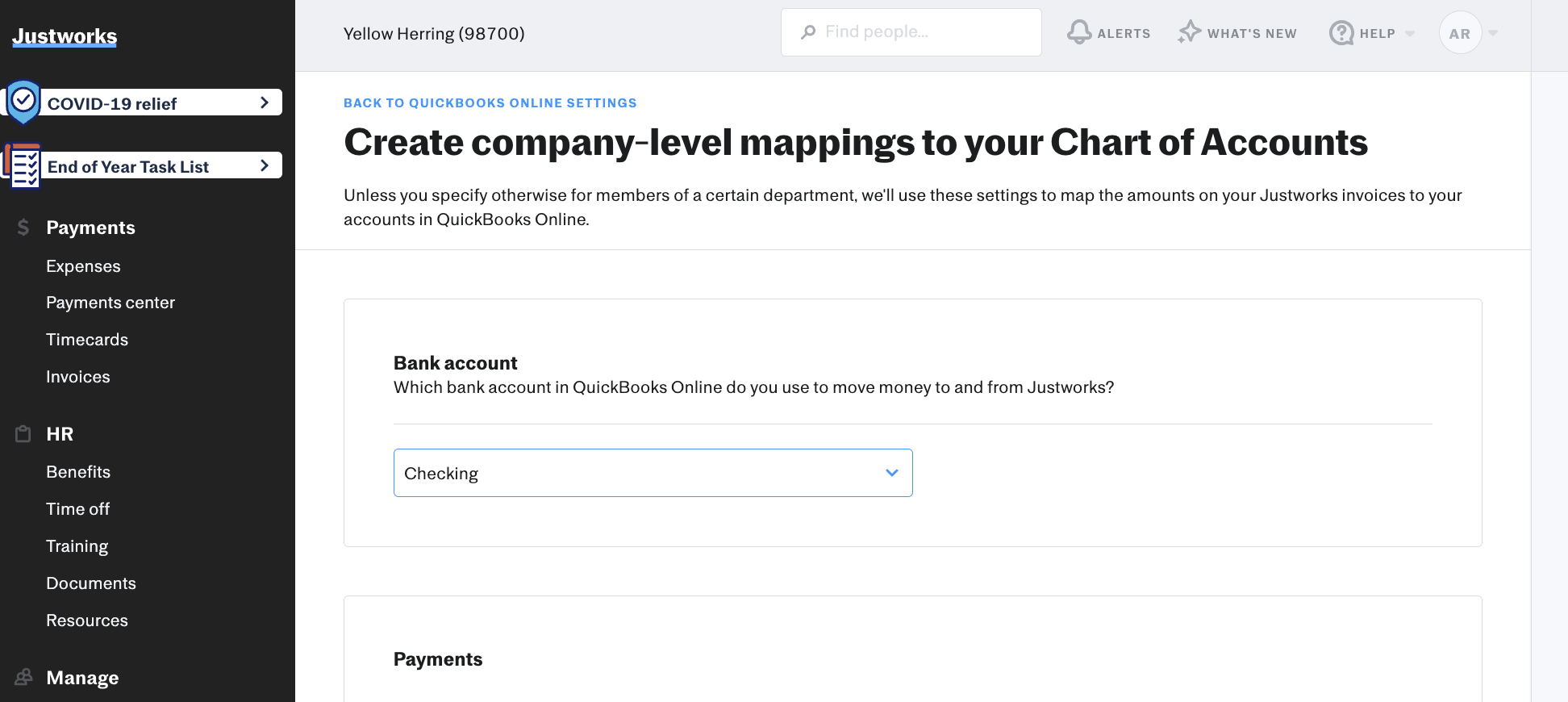Click the Manage people icon
Viewport: 1568px width, 702px height.
tap(24, 677)
